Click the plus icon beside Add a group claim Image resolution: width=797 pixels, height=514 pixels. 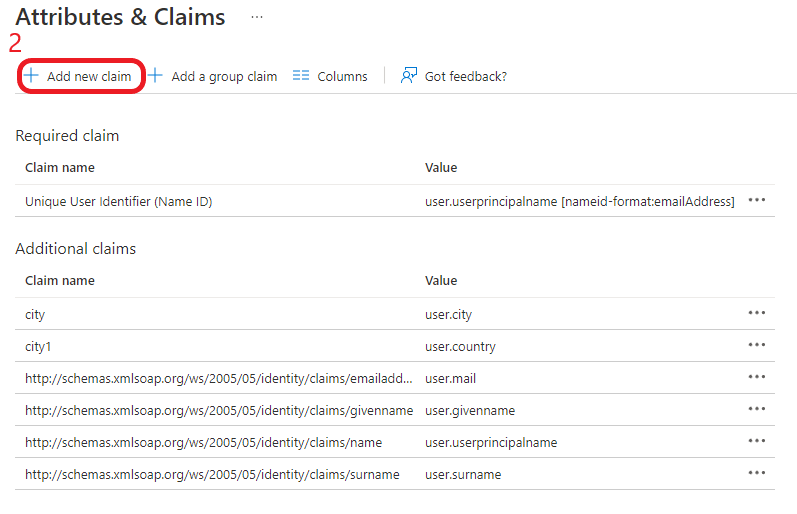pos(155,76)
